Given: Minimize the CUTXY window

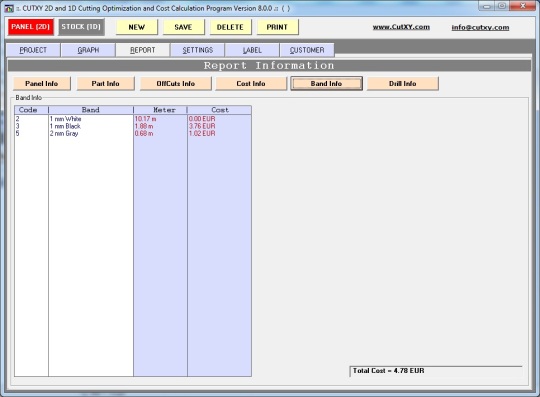Looking at the screenshot, I should [x=486, y=6].
